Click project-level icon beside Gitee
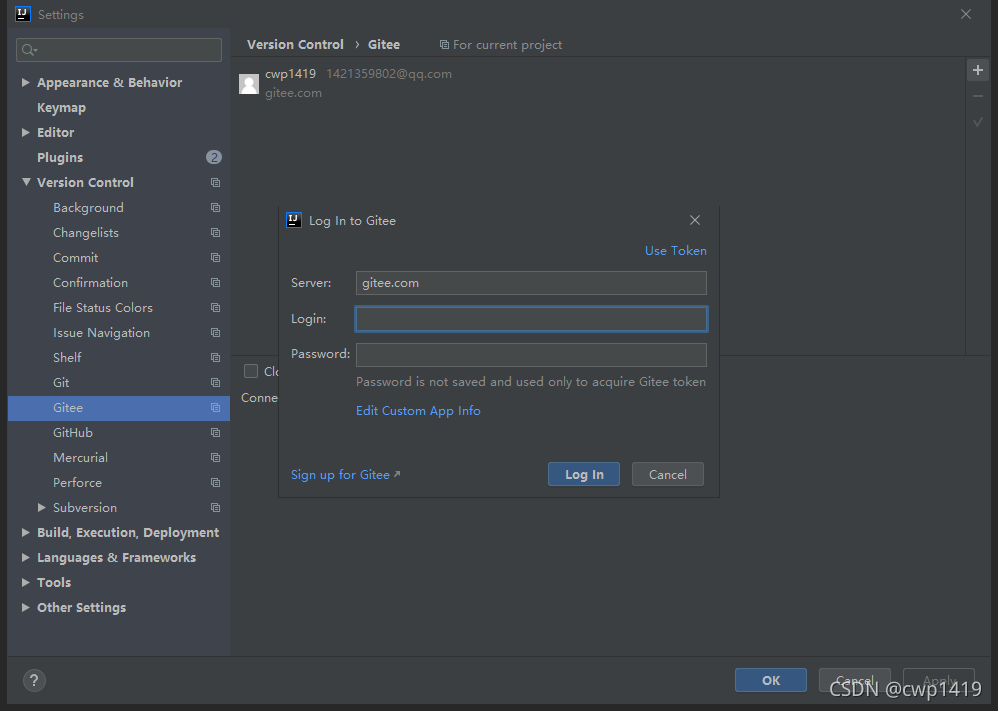The height and width of the screenshot is (711, 998). pos(216,407)
